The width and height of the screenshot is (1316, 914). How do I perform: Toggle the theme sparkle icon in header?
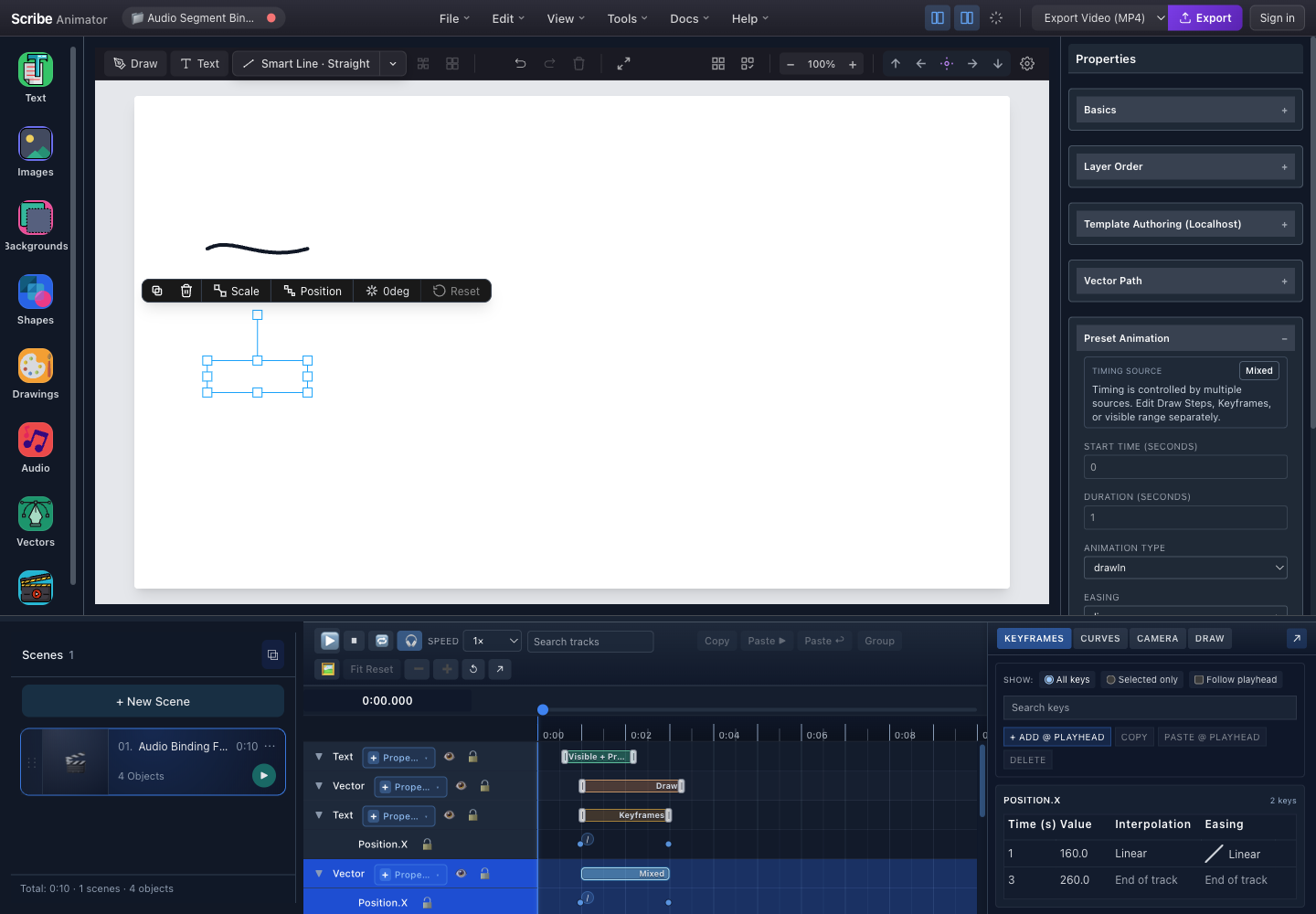(x=996, y=17)
